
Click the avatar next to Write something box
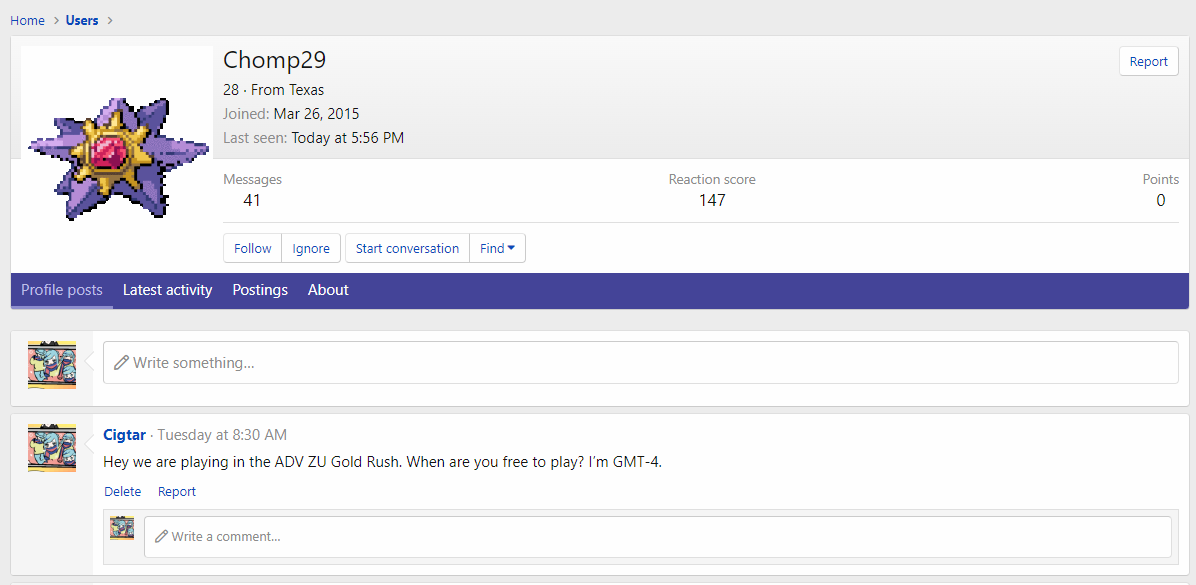pos(52,364)
